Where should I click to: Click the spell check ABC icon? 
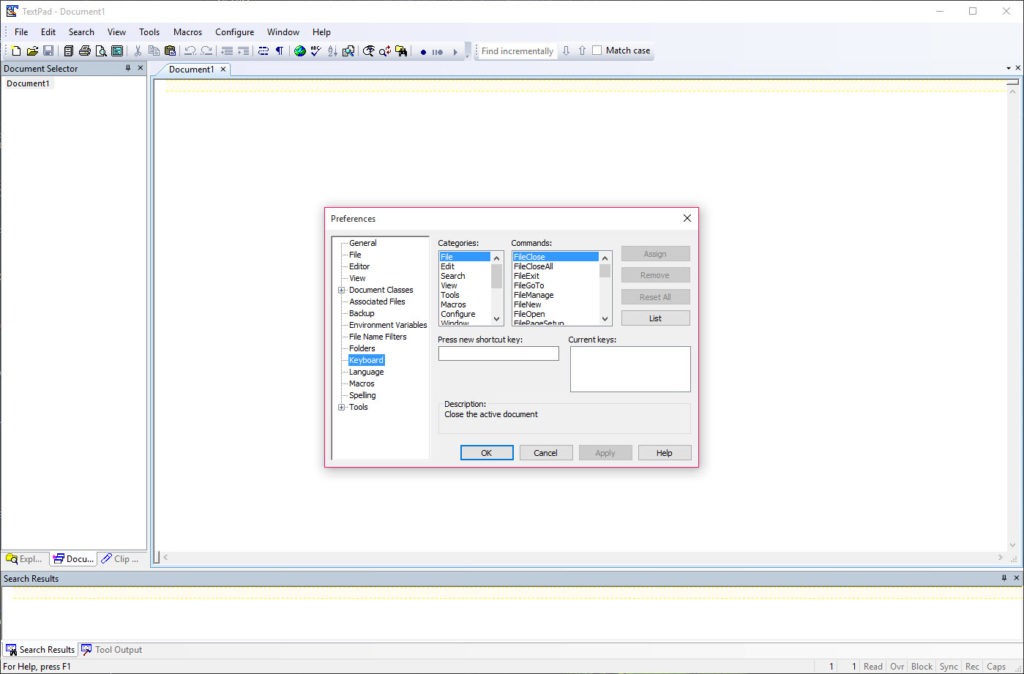[316, 51]
